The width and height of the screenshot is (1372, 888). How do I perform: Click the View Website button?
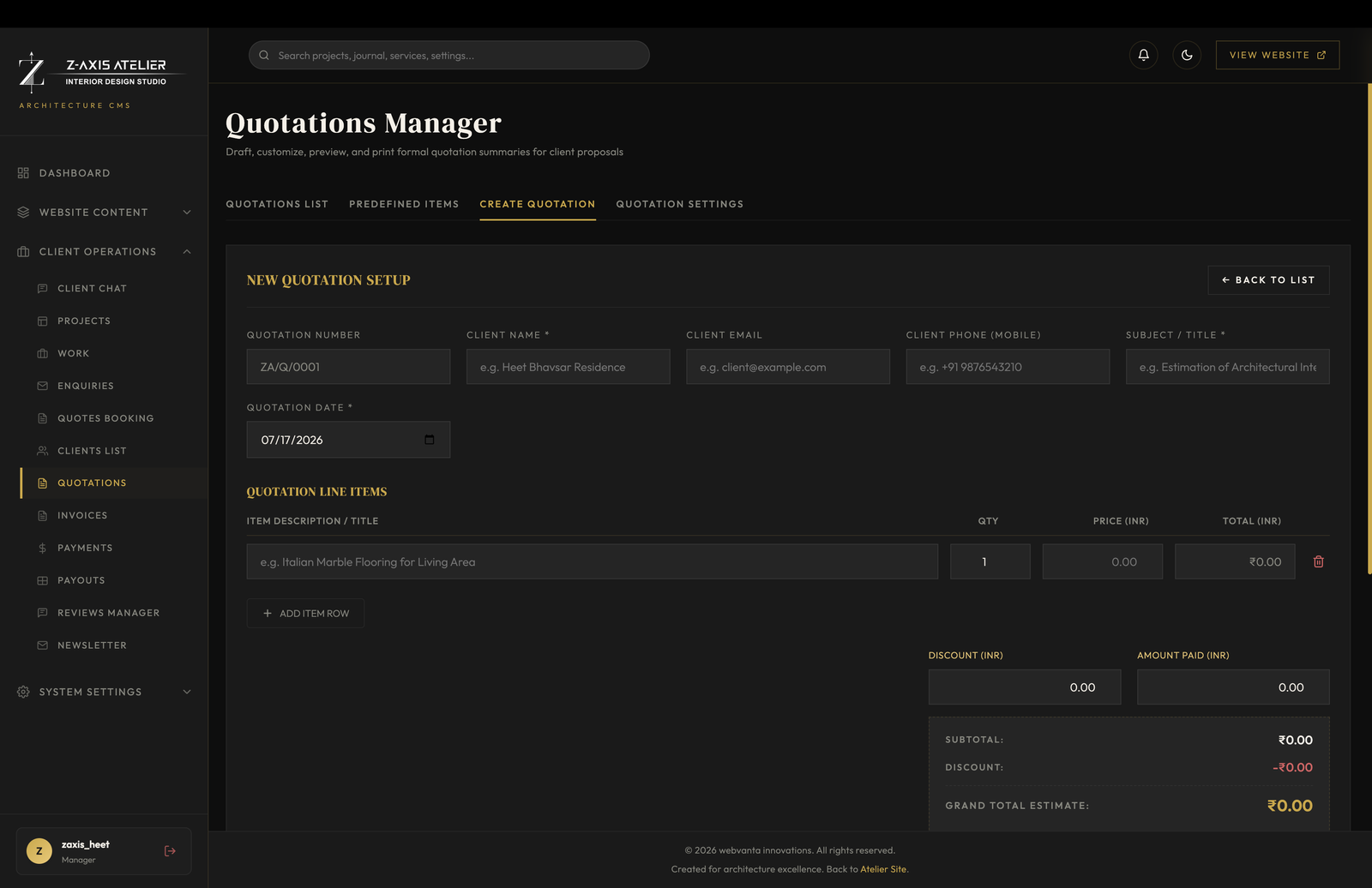click(x=1278, y=55)
